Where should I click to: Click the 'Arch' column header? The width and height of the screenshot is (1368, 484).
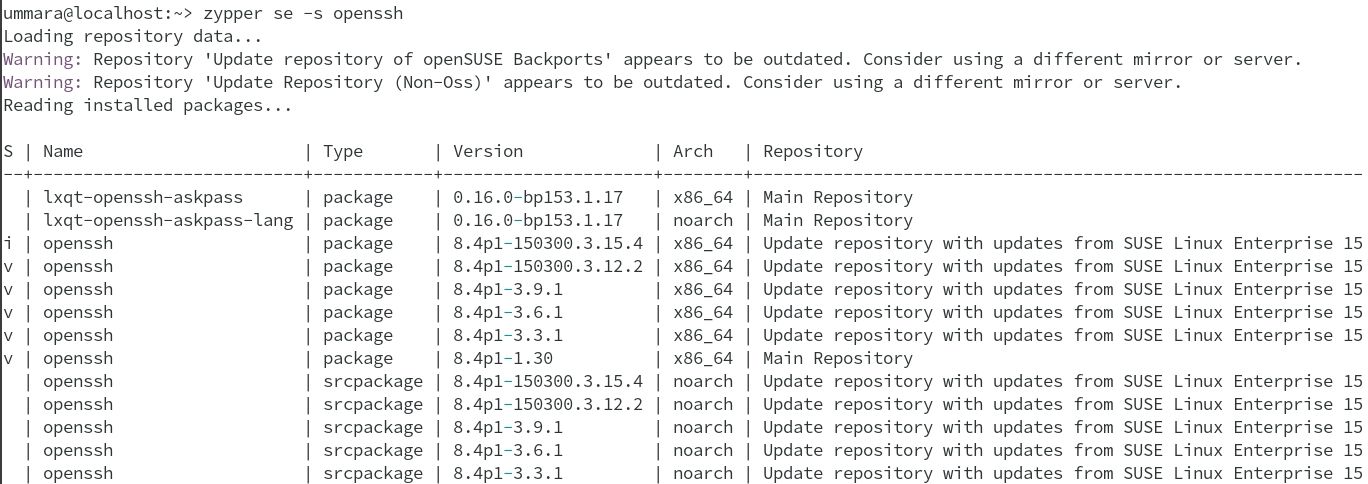tap(693, 152)
